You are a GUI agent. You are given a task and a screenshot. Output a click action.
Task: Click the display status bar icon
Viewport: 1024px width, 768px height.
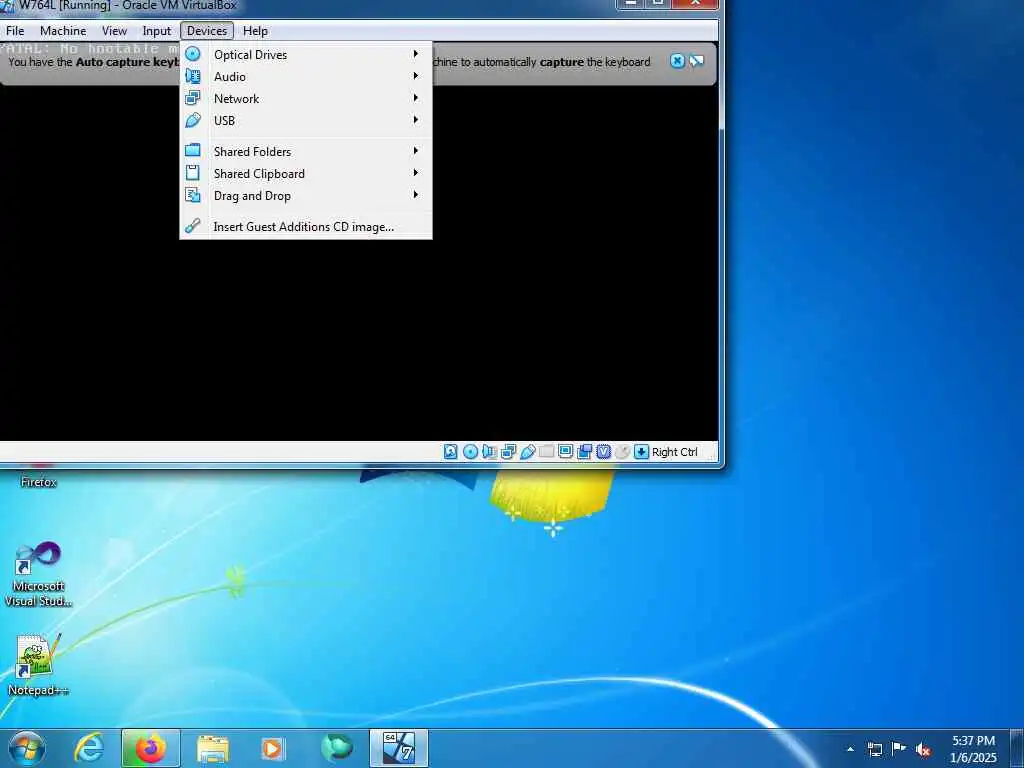point(566,451)
